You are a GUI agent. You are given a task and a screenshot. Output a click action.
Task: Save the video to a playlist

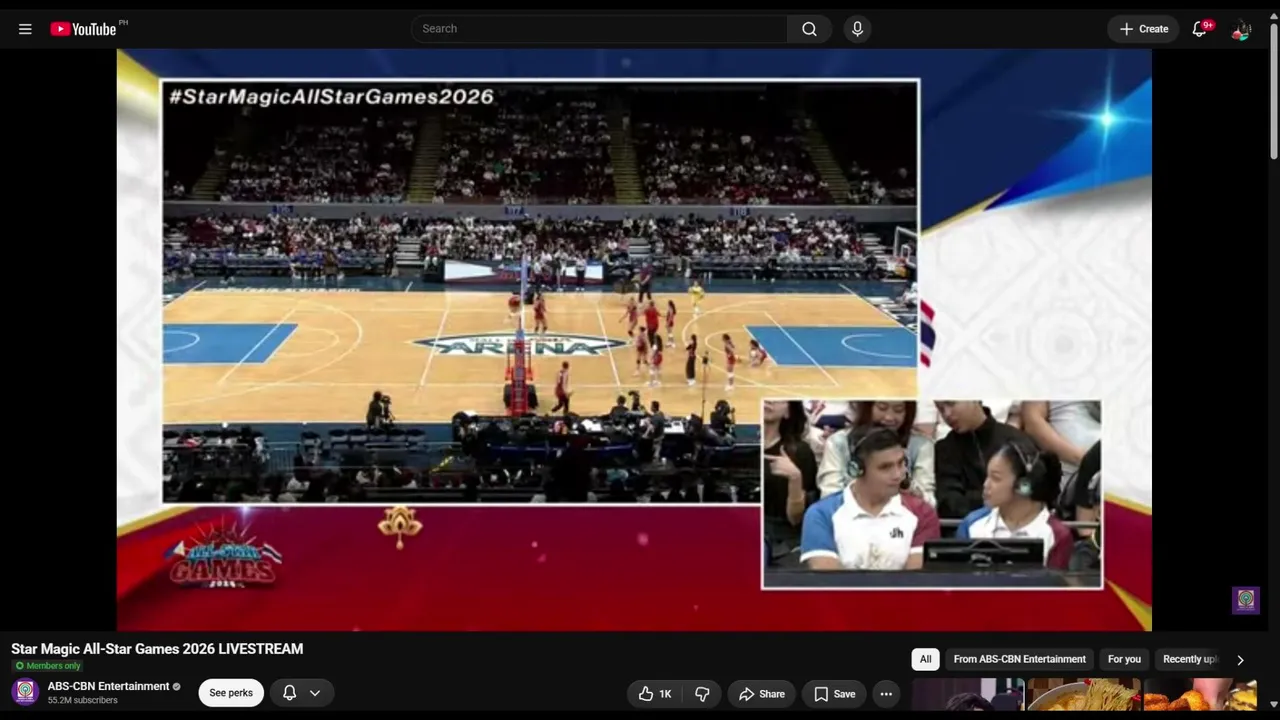pos(834,694)
